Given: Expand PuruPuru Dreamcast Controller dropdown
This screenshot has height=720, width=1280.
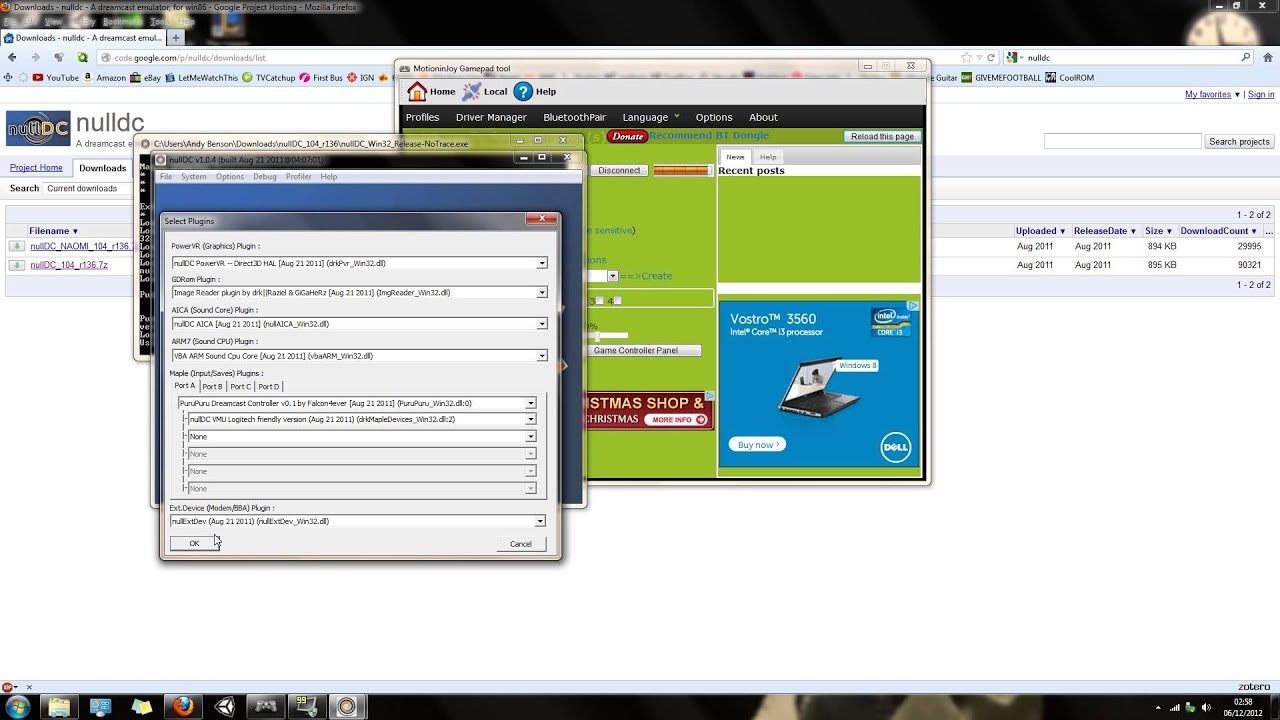Looking at the screenshot, I should (x=531, y=403).
